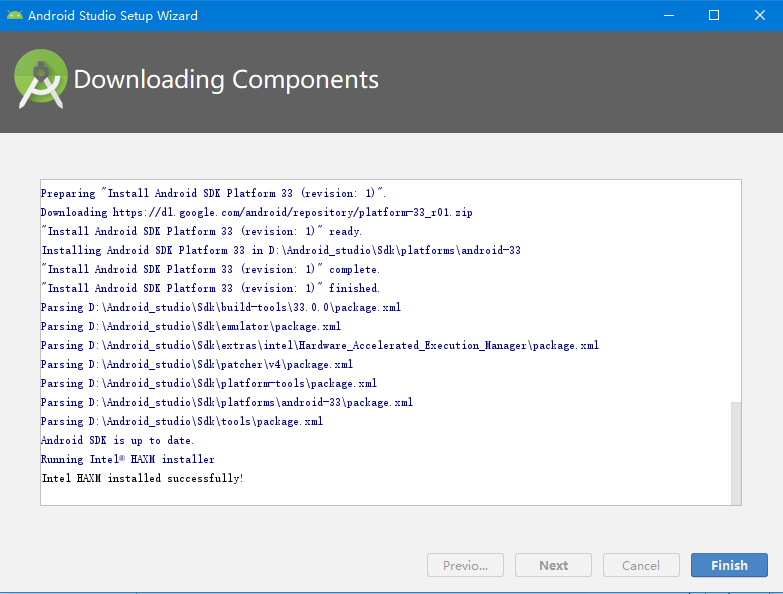Click the Android Studio logo in the header
This screenshot has width=783, height=594.
41,80
